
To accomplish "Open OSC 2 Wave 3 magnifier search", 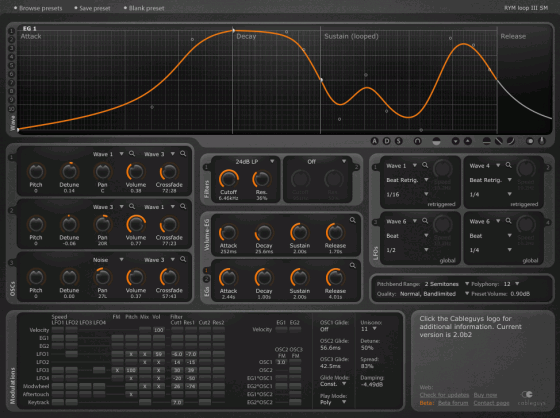I will tap(132, 206).
